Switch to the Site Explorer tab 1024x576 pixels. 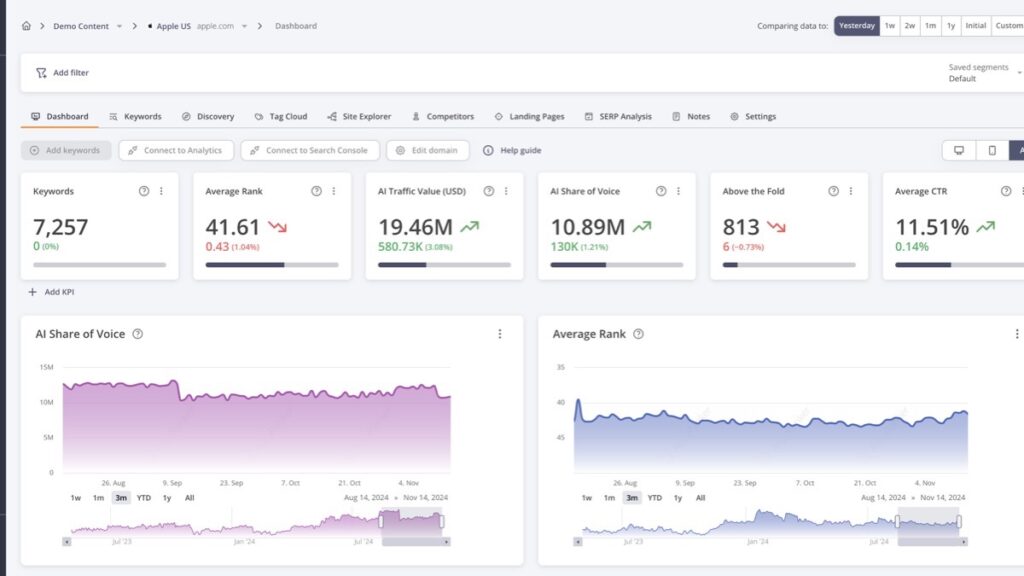pos(359,116)
